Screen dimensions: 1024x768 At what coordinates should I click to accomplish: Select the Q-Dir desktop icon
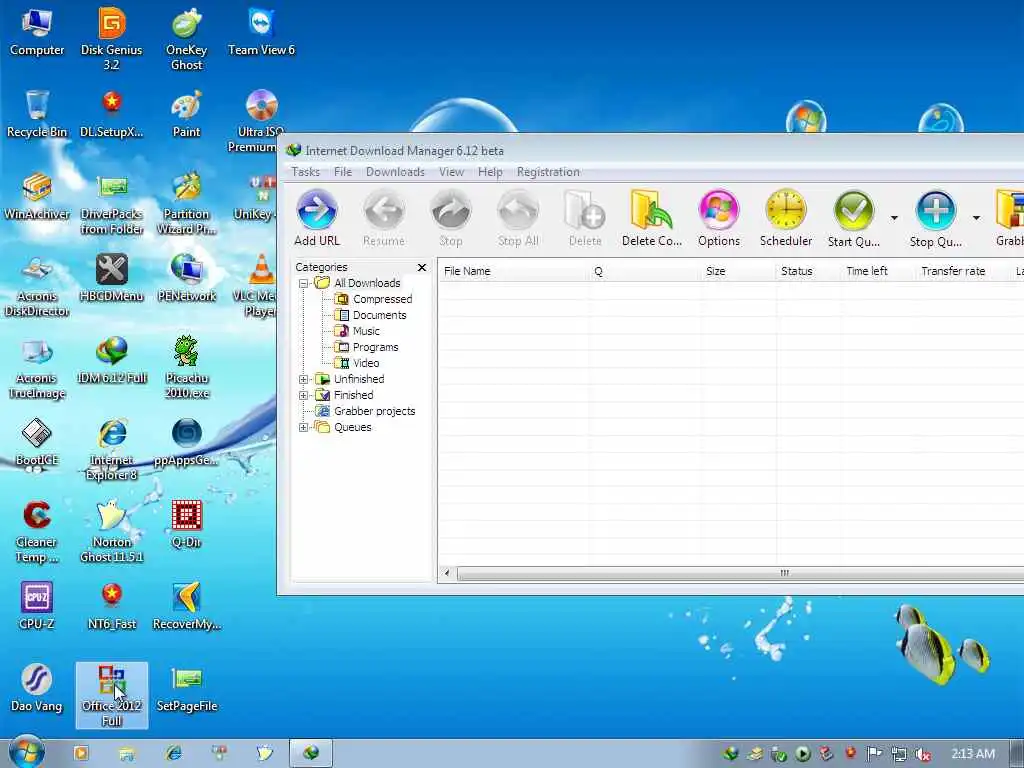pos(187,524)
